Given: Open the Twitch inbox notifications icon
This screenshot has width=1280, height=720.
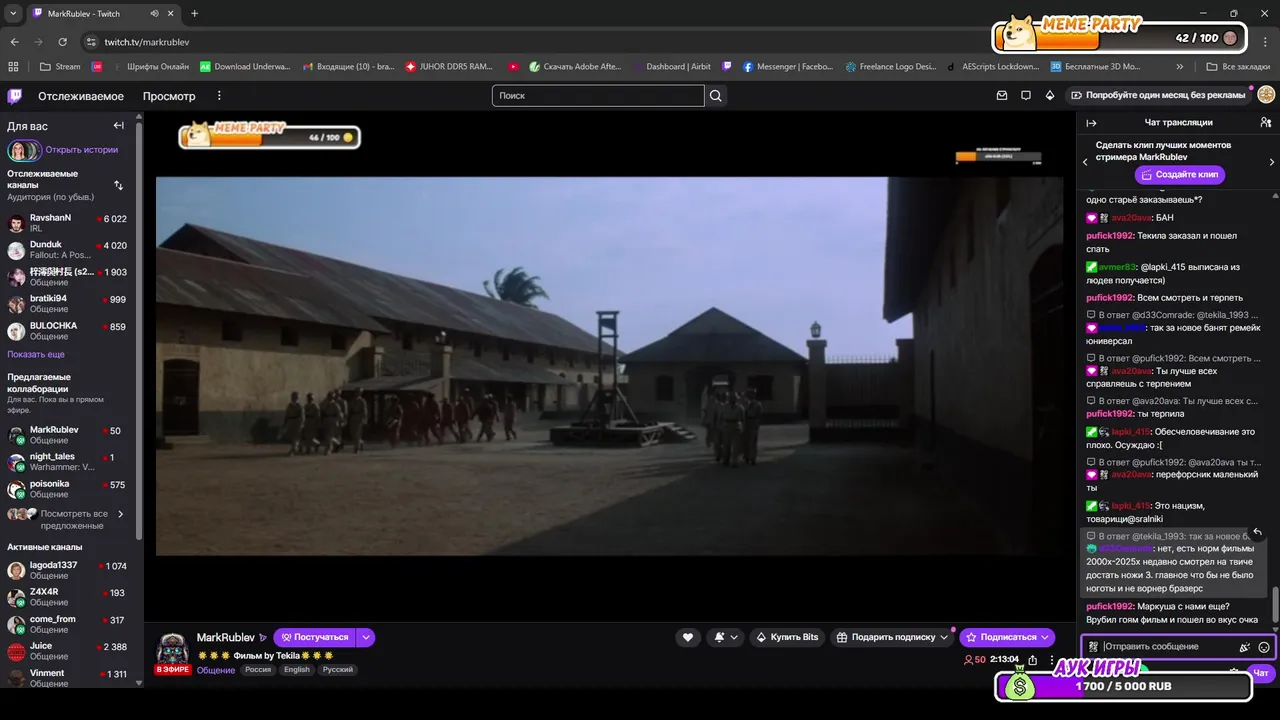Looking at the screenshot, I should (x=1002, y=96).
